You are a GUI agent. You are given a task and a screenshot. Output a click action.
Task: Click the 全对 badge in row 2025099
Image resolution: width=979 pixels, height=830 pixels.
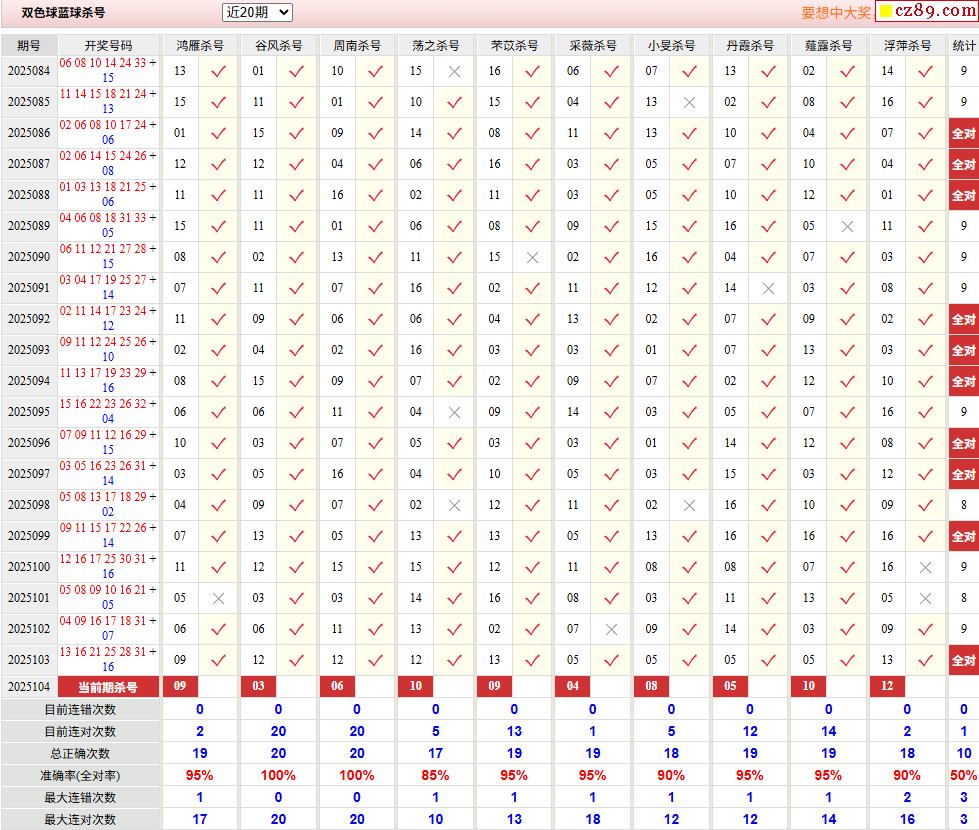pyautogui.click(x=963, y=536)
